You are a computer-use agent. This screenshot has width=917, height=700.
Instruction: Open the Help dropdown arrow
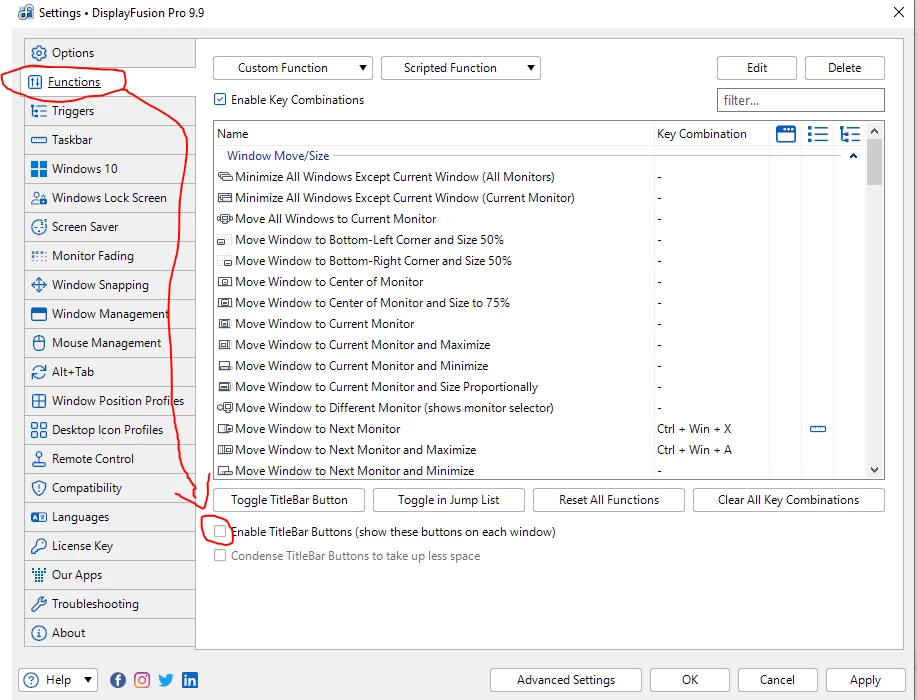point(88,680)
